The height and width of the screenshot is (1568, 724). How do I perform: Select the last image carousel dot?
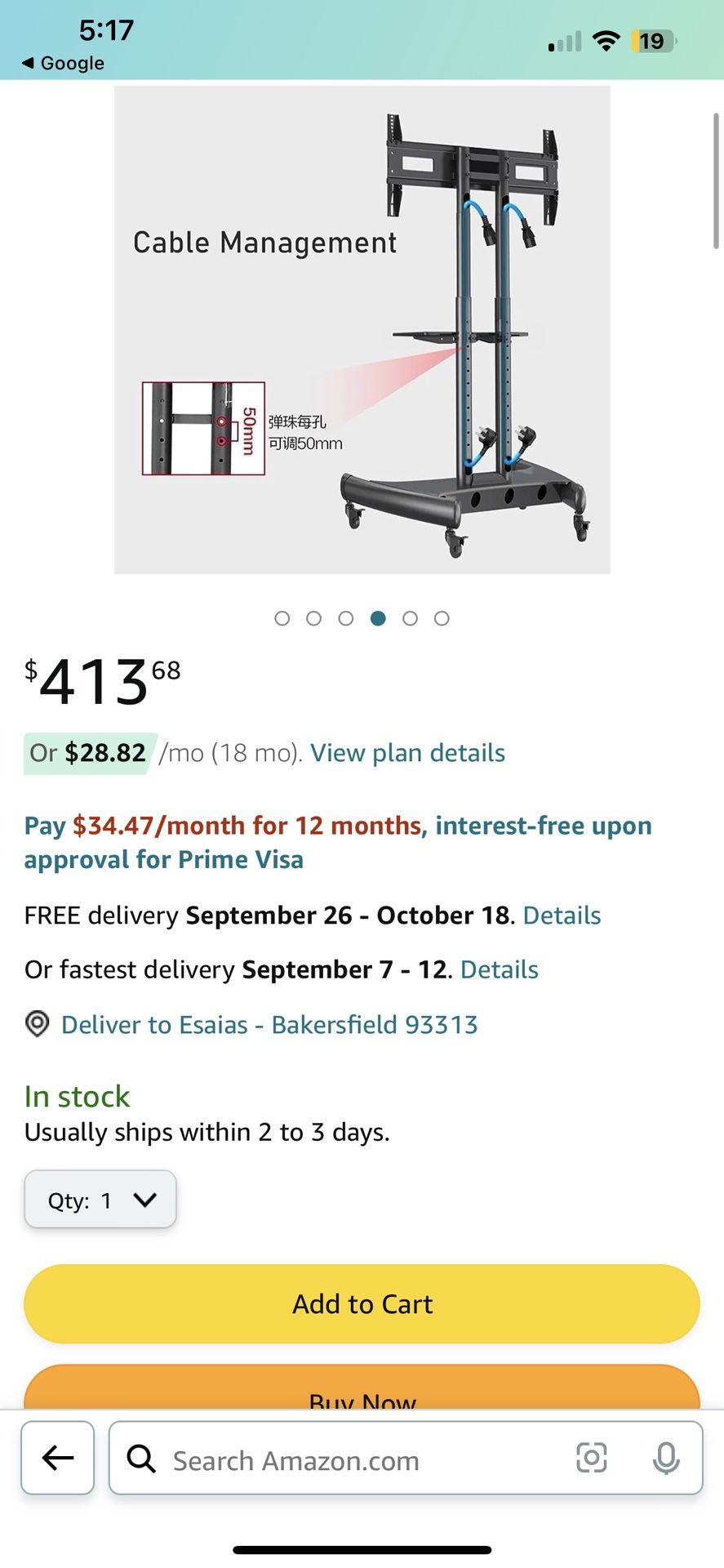click(x=442, y=618)
